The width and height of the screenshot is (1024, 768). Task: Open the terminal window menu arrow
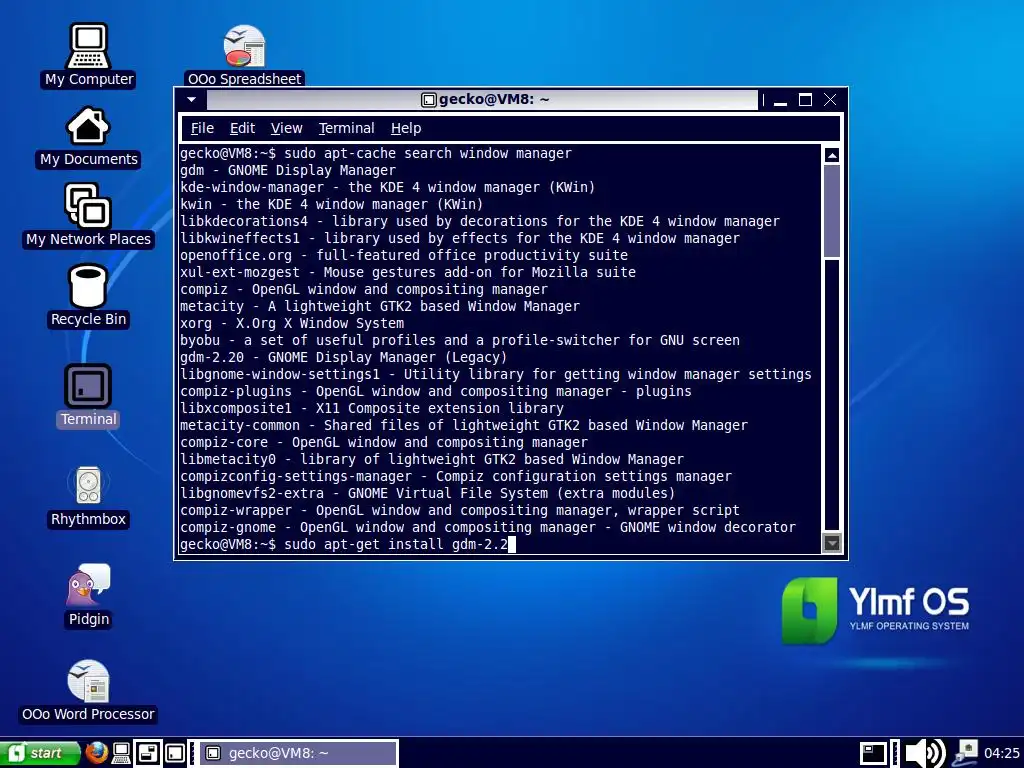point(191,100)
